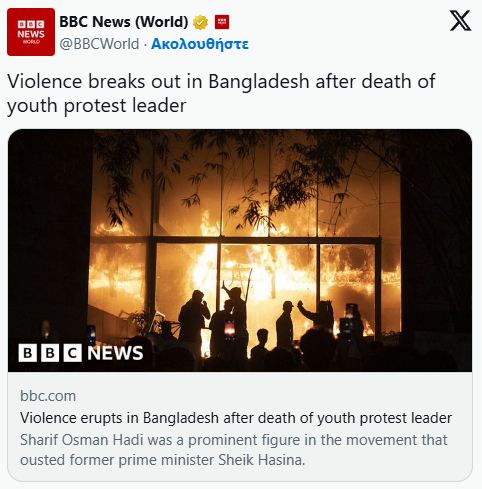The image size is (482, 489).
Task: Open the burning building photo thumbnail
Action: (x=240, y=250)
